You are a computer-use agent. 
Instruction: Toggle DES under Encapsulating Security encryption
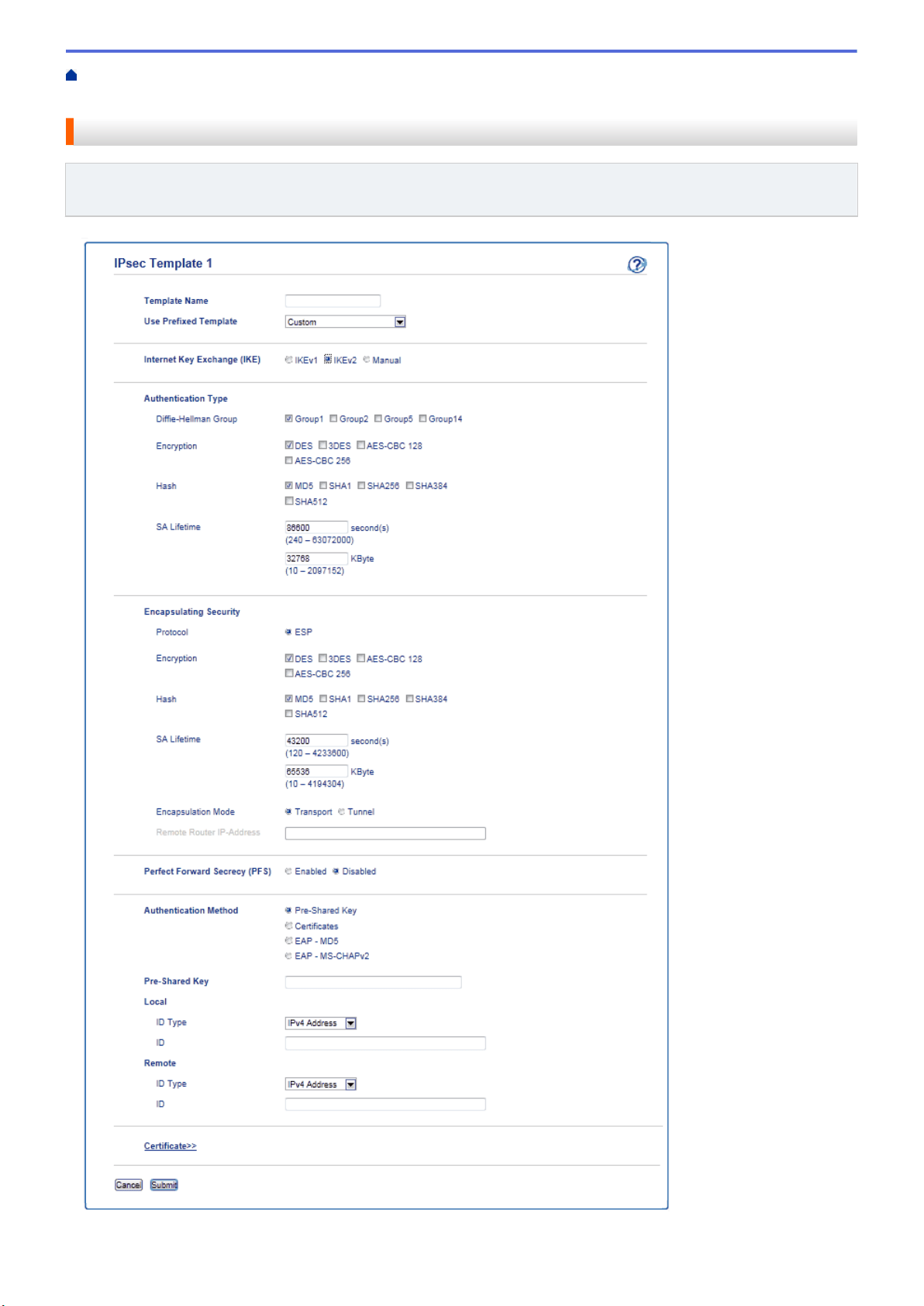(289, 658)
